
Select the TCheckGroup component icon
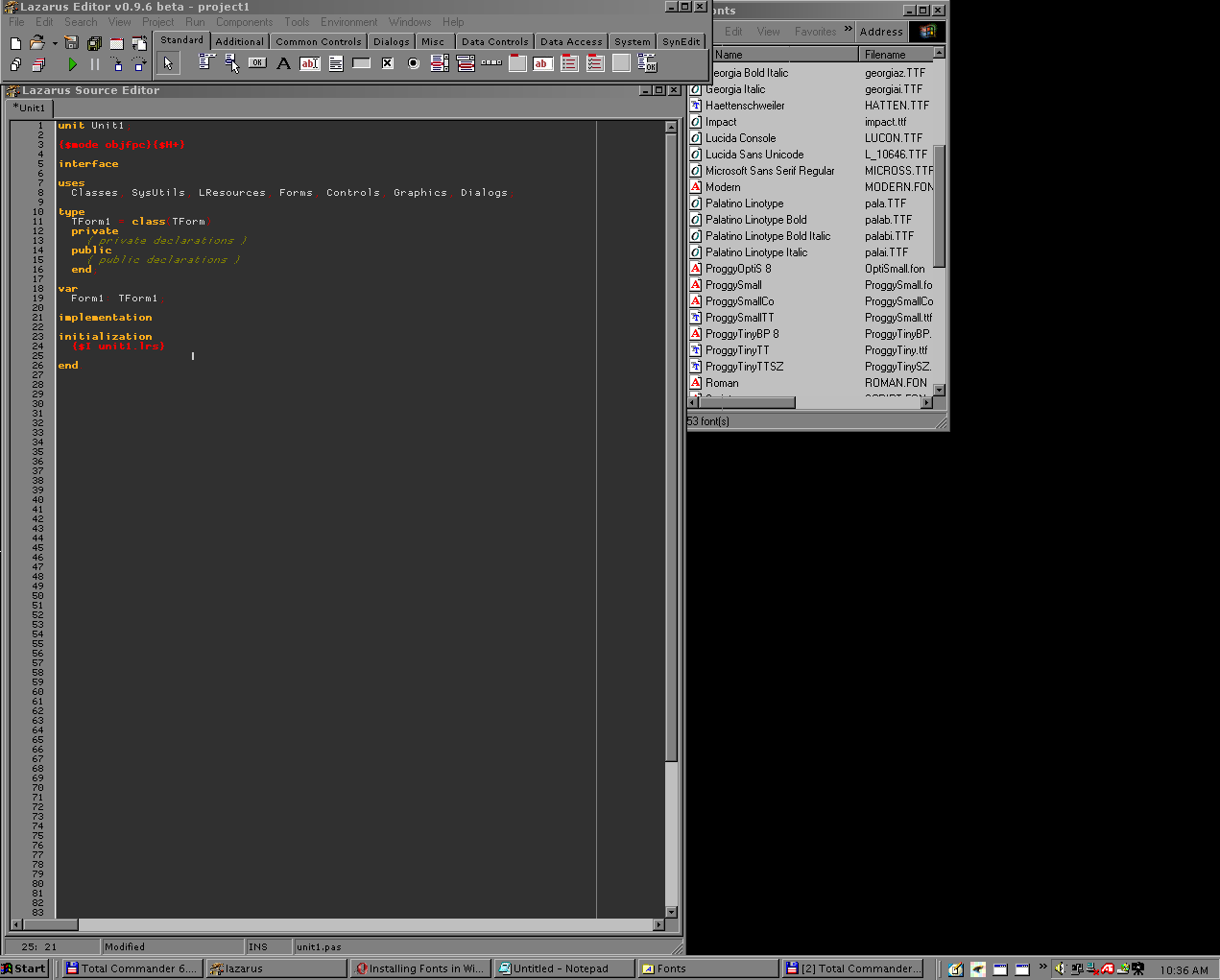pyautogui.click(x=594, y=63)
